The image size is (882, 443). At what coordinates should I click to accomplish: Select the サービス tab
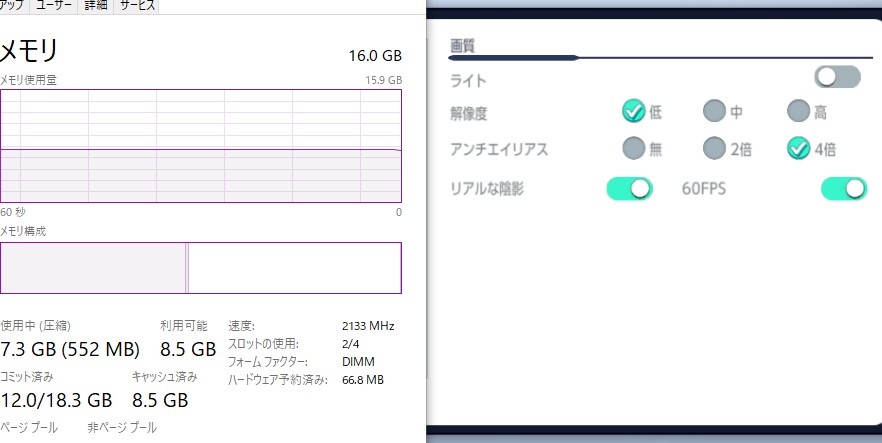(x=137, y=6)
